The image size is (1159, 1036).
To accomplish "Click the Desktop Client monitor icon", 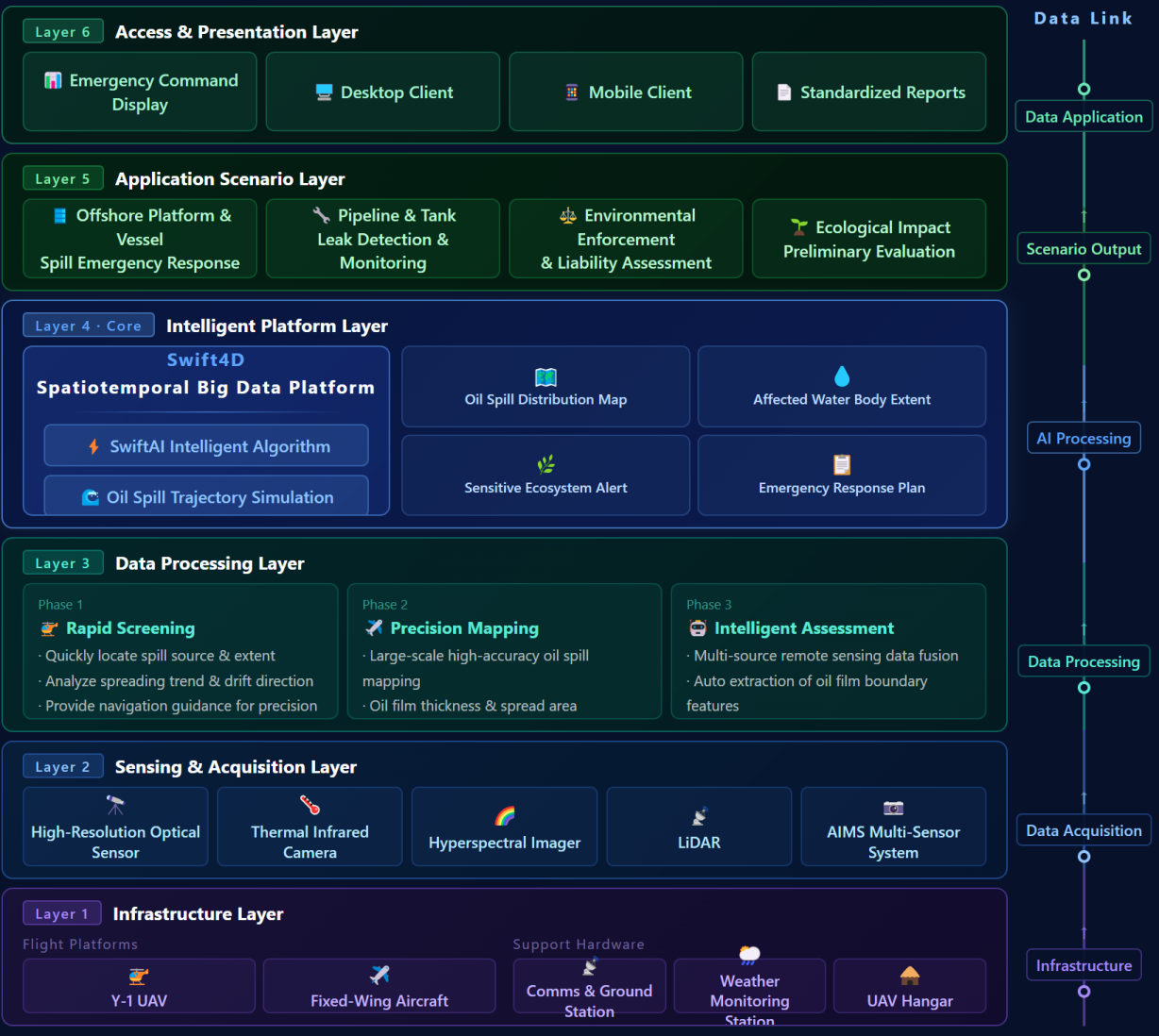I will click(324, 92).
